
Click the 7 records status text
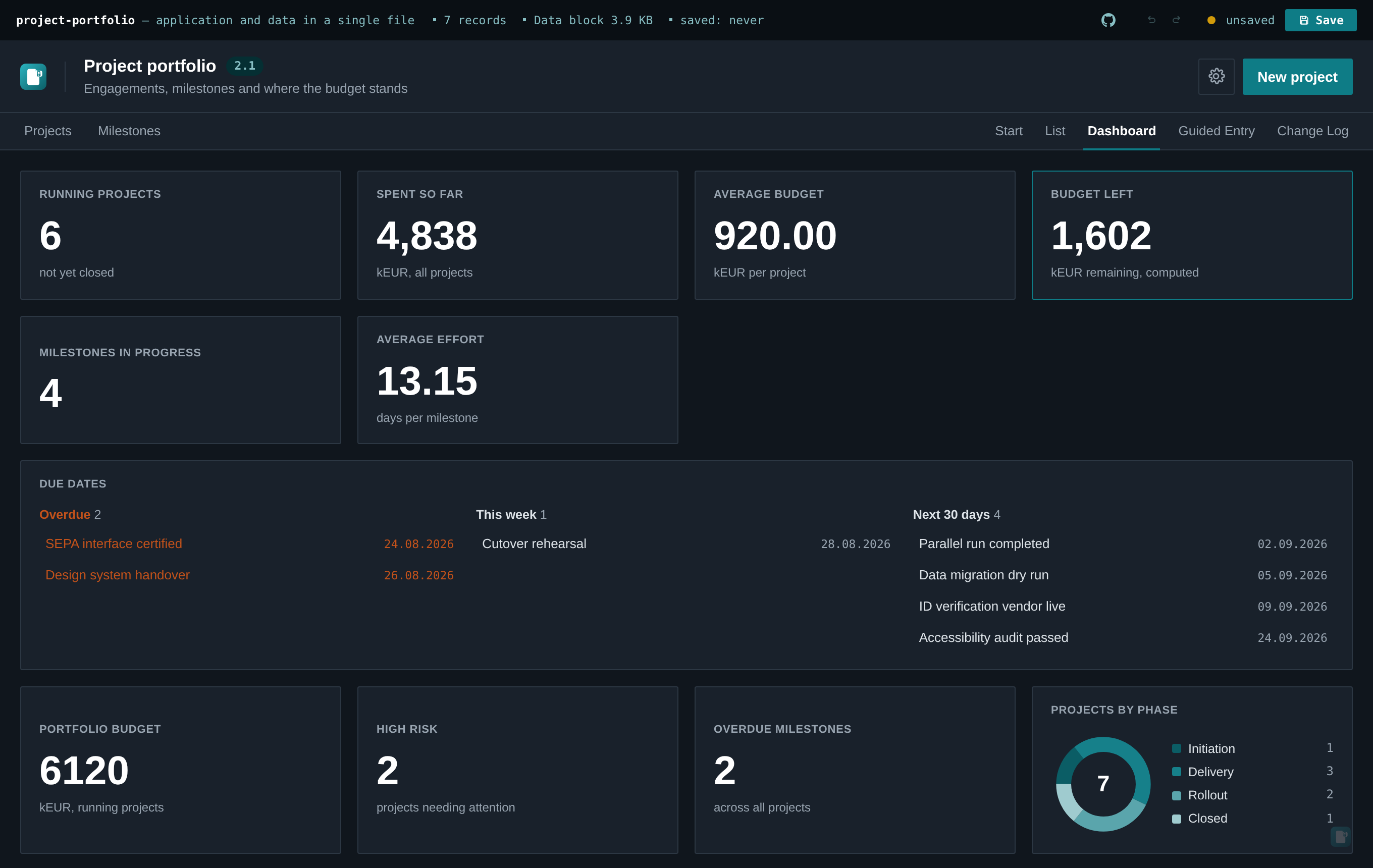click(474, 21)
